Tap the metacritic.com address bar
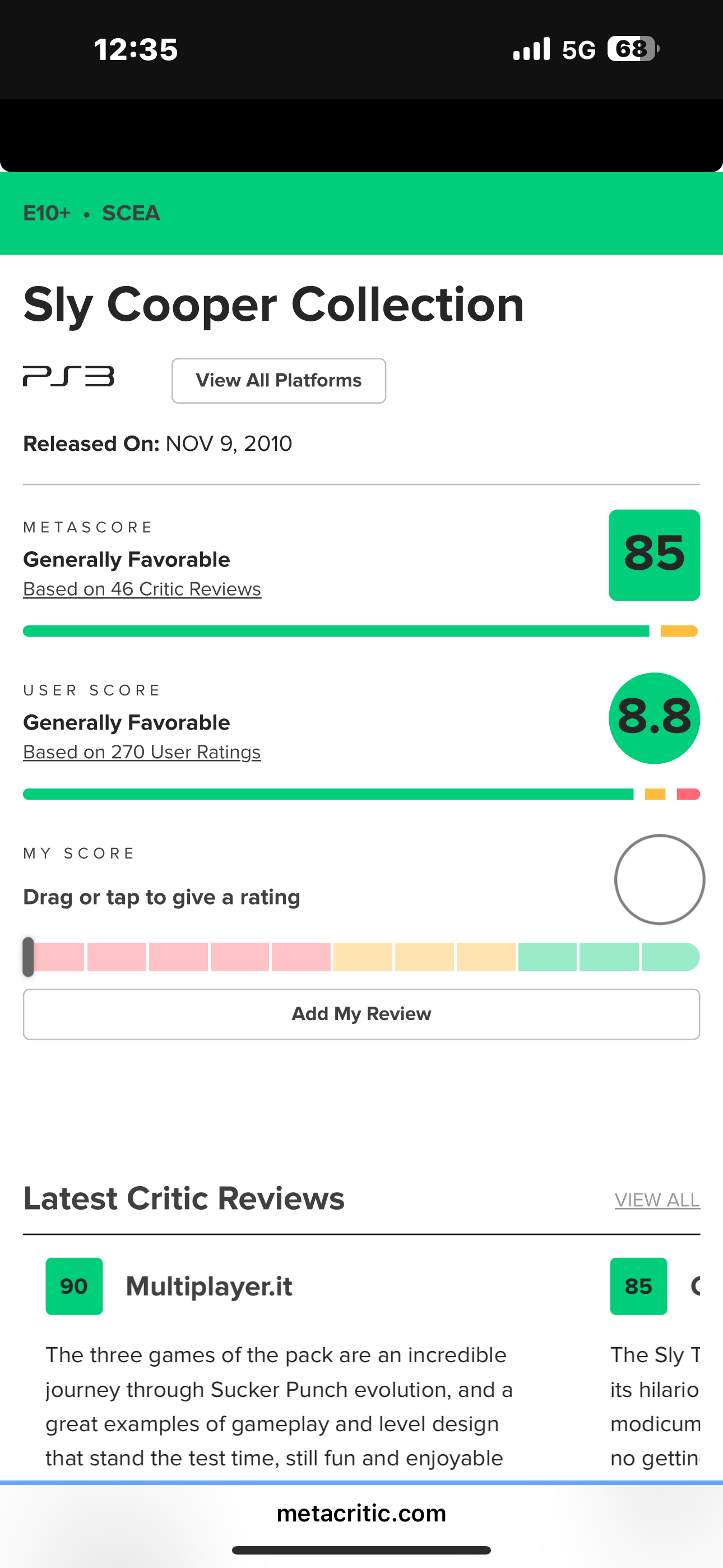723x1568 pixels. [x=361, y=1512]
